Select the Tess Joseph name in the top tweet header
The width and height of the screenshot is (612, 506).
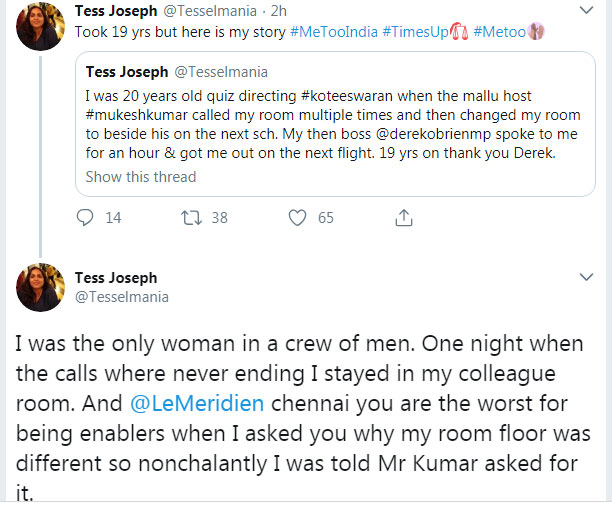click(x=116, y=11)
